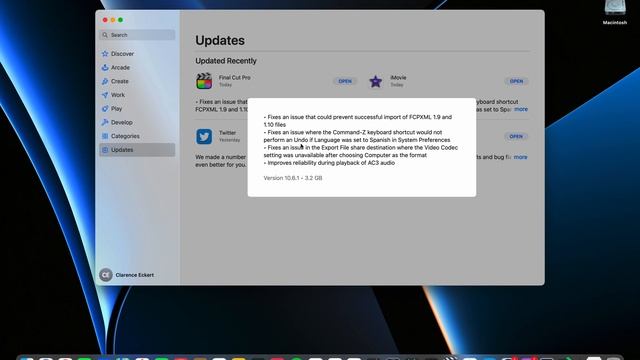Image resolution: width=640 pixels, height=360 pixels.
Task: Open the Arcade section
Action: tap(137, 68)
